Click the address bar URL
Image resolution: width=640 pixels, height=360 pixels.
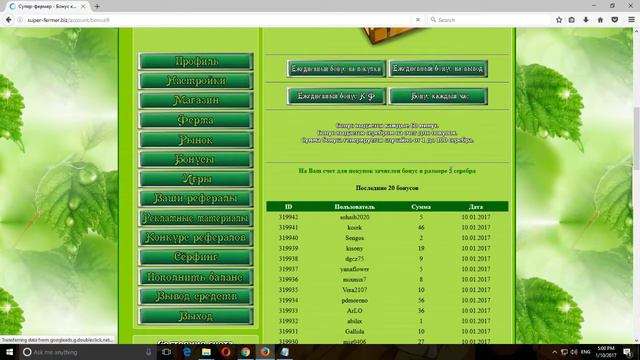tap(68, 20)
